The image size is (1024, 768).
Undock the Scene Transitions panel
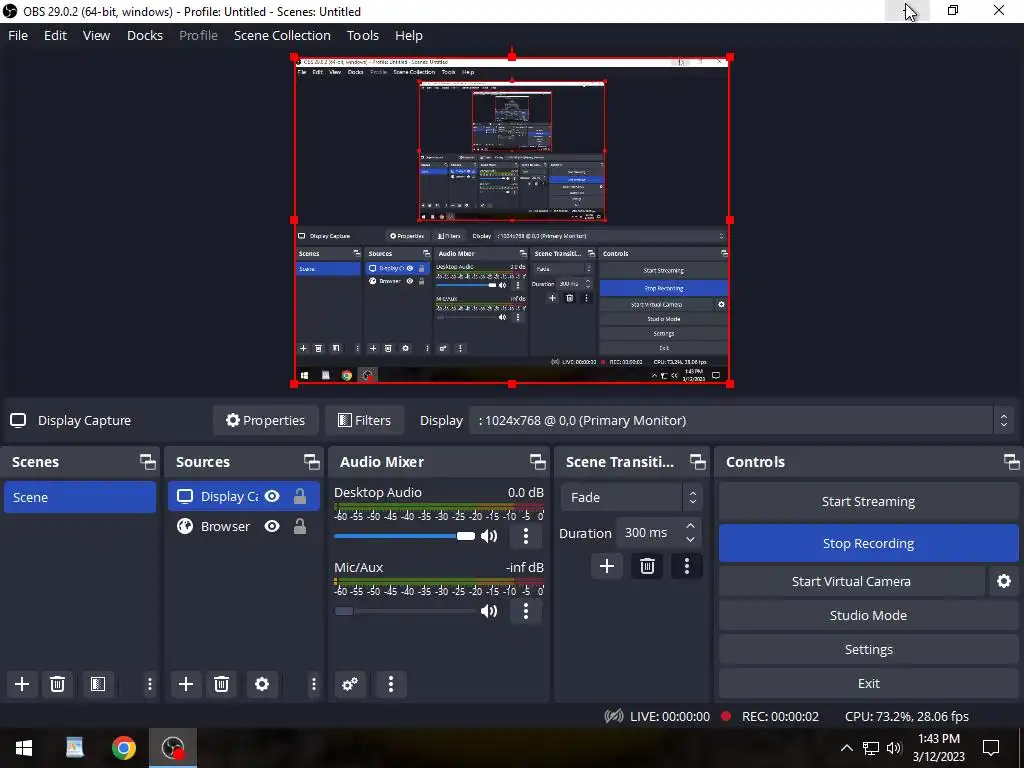click(x=697, y=462)
